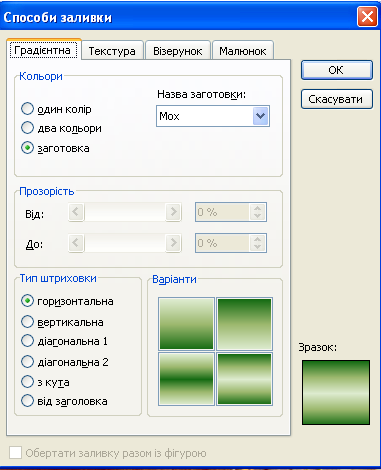The height and width of the screenshot is (470, 381).
Task: Switch to the Текстура tab
Action: 112,51
